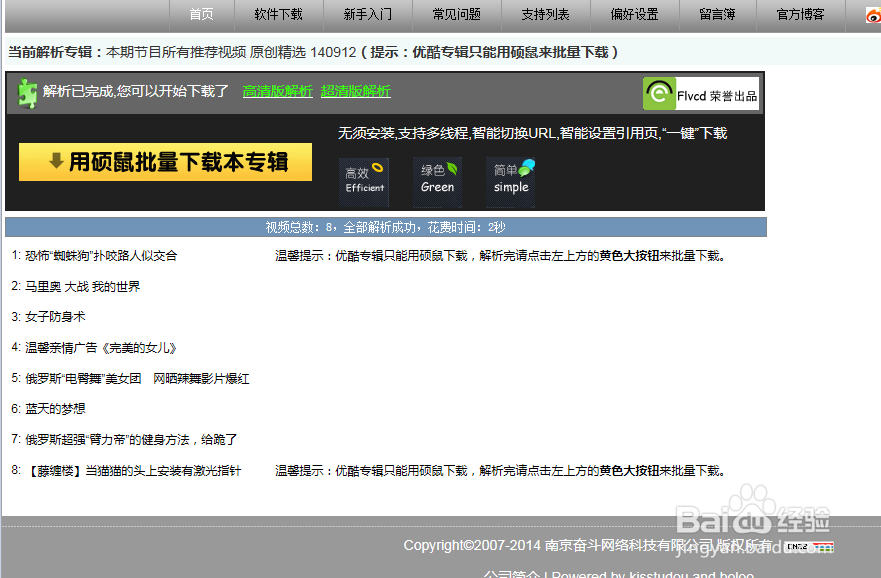Viewport: 881px width, 578px height.
Task: Click 温馨提示 text beside video 8
Action: (x=501, y=471)
